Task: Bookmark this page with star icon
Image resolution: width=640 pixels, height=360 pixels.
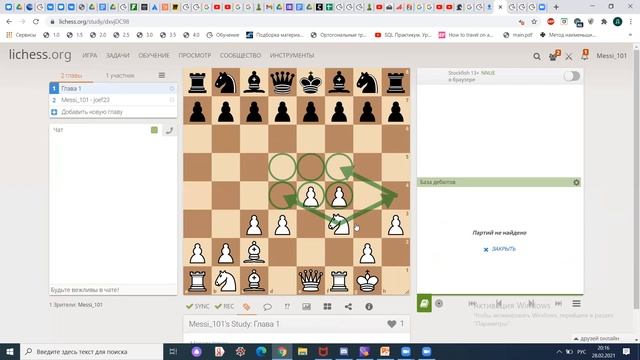Action: point(534,22)
